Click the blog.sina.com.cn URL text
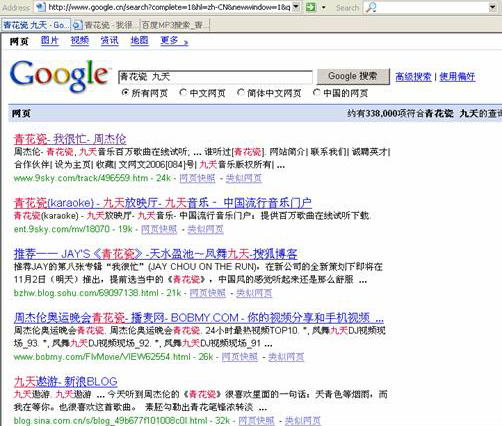The width and height of the screenshot is (502, 426). [x=110, y=421]
